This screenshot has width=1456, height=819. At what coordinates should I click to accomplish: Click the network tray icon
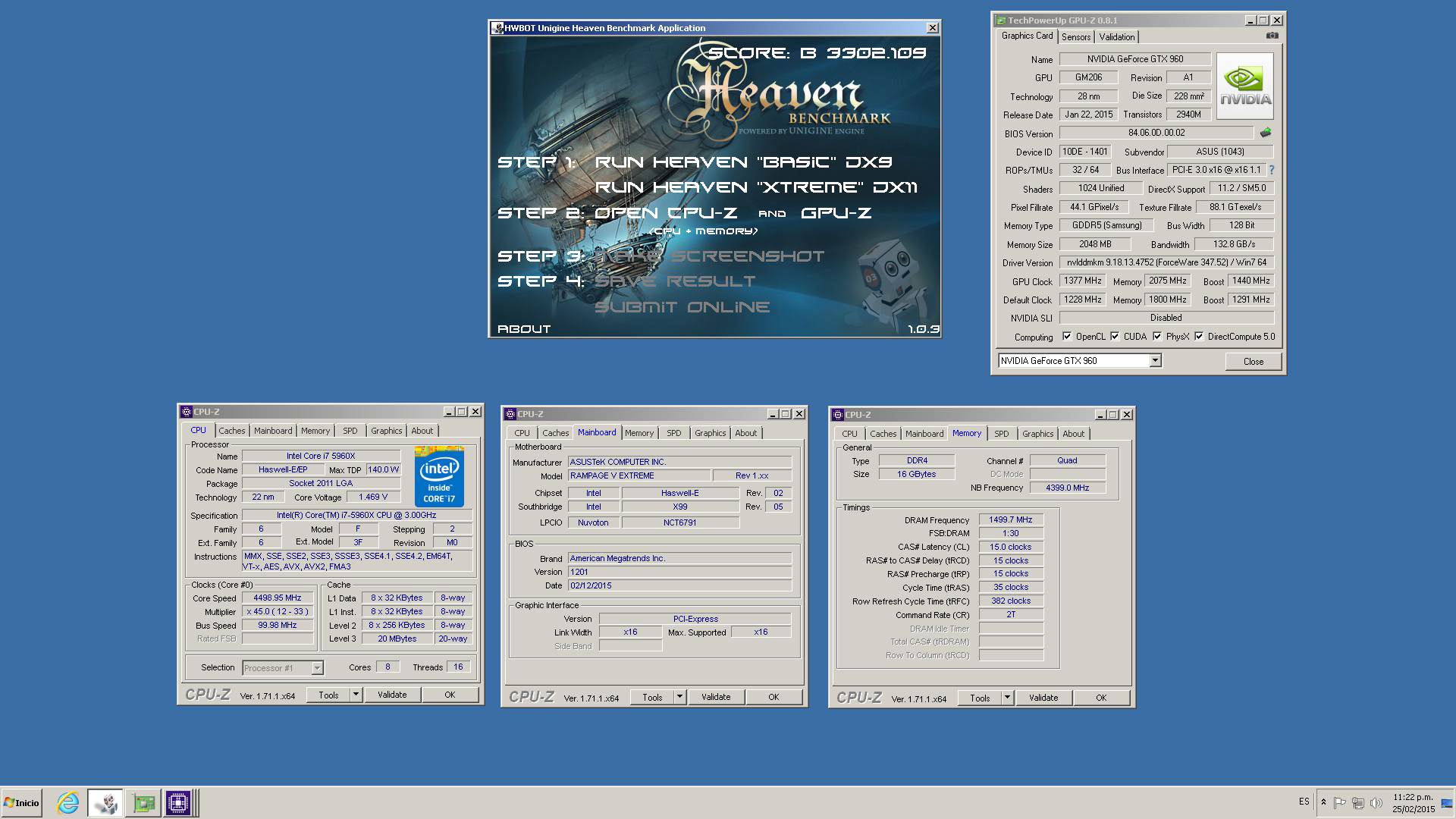tap(1358, 802)
